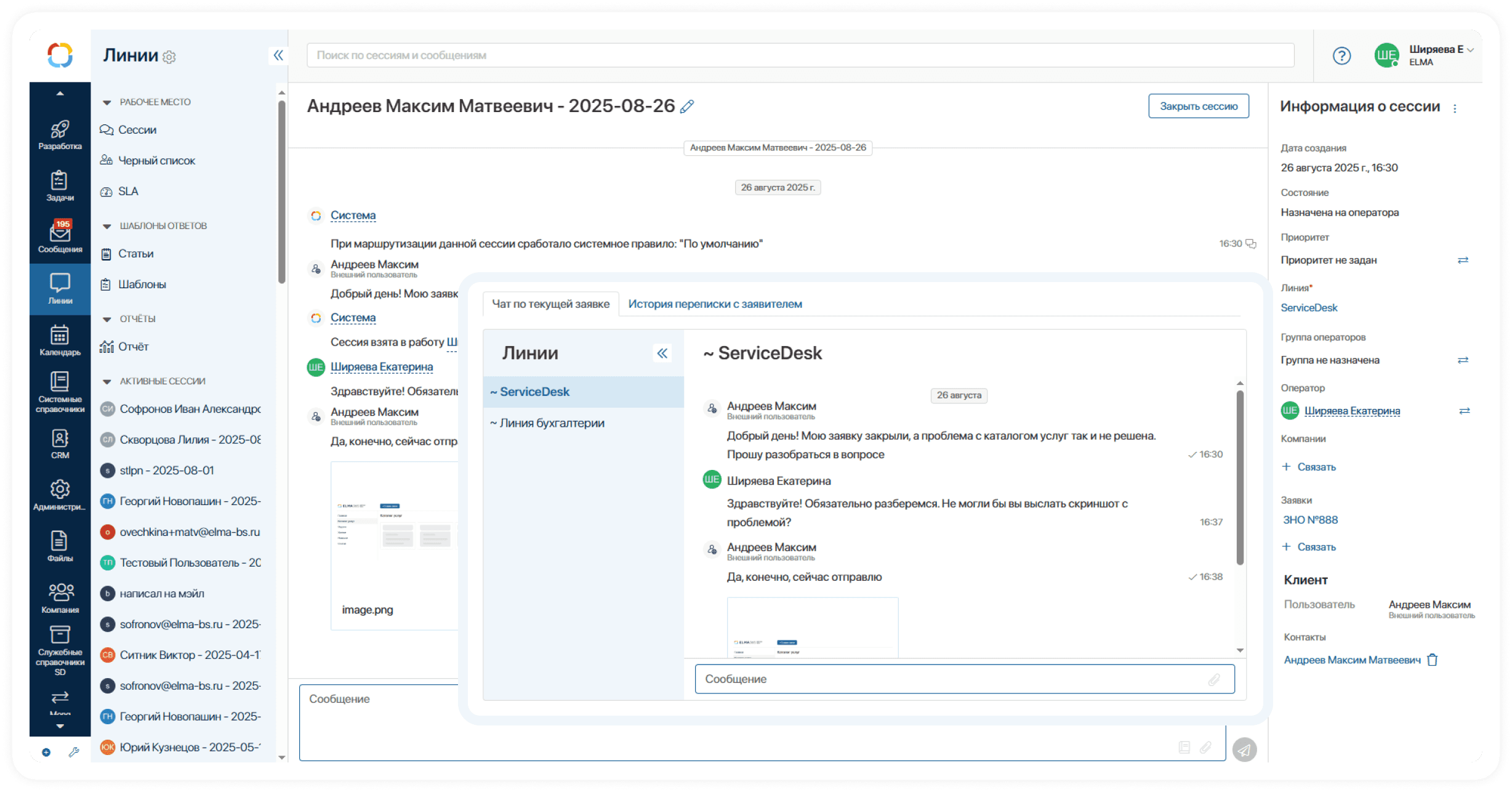Open the CRM sidebar icon
Screen dimensions: 1512x792
coord(60,443)
